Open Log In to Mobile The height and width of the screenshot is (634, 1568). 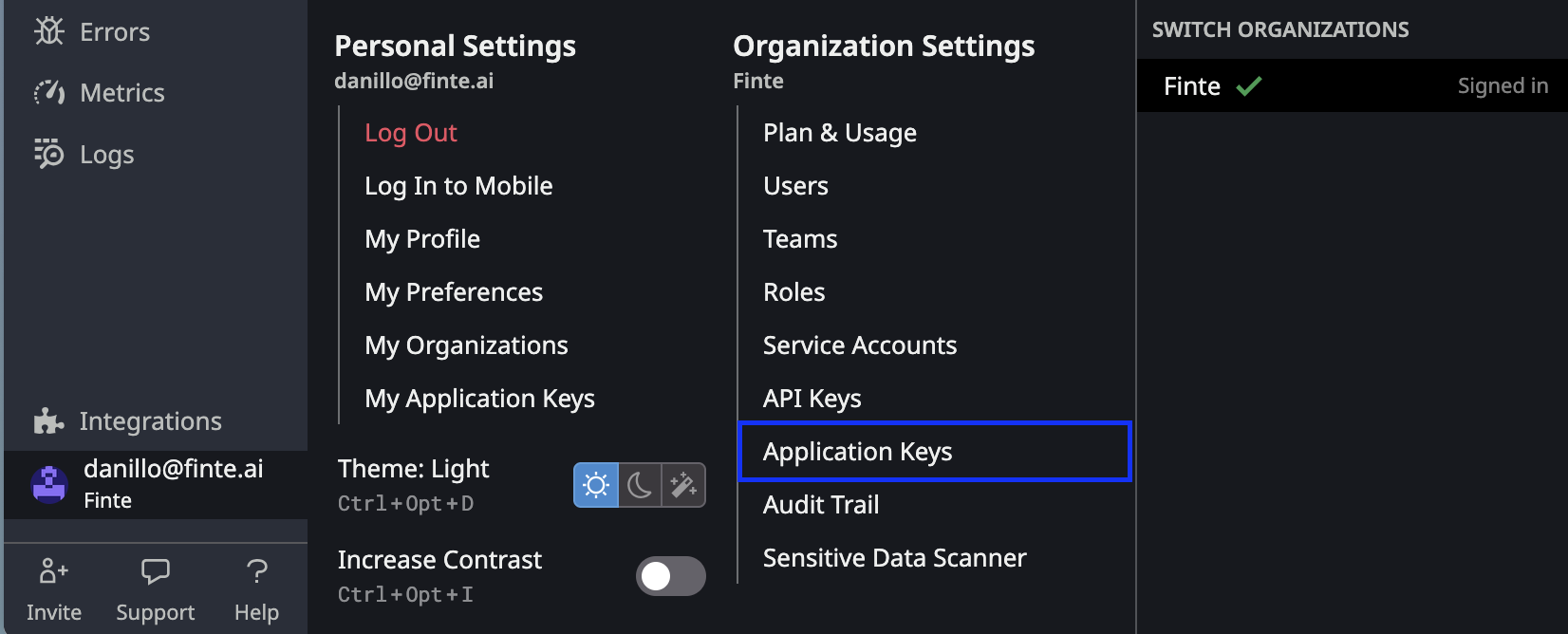pyautogui.click(x=458, y=186)
